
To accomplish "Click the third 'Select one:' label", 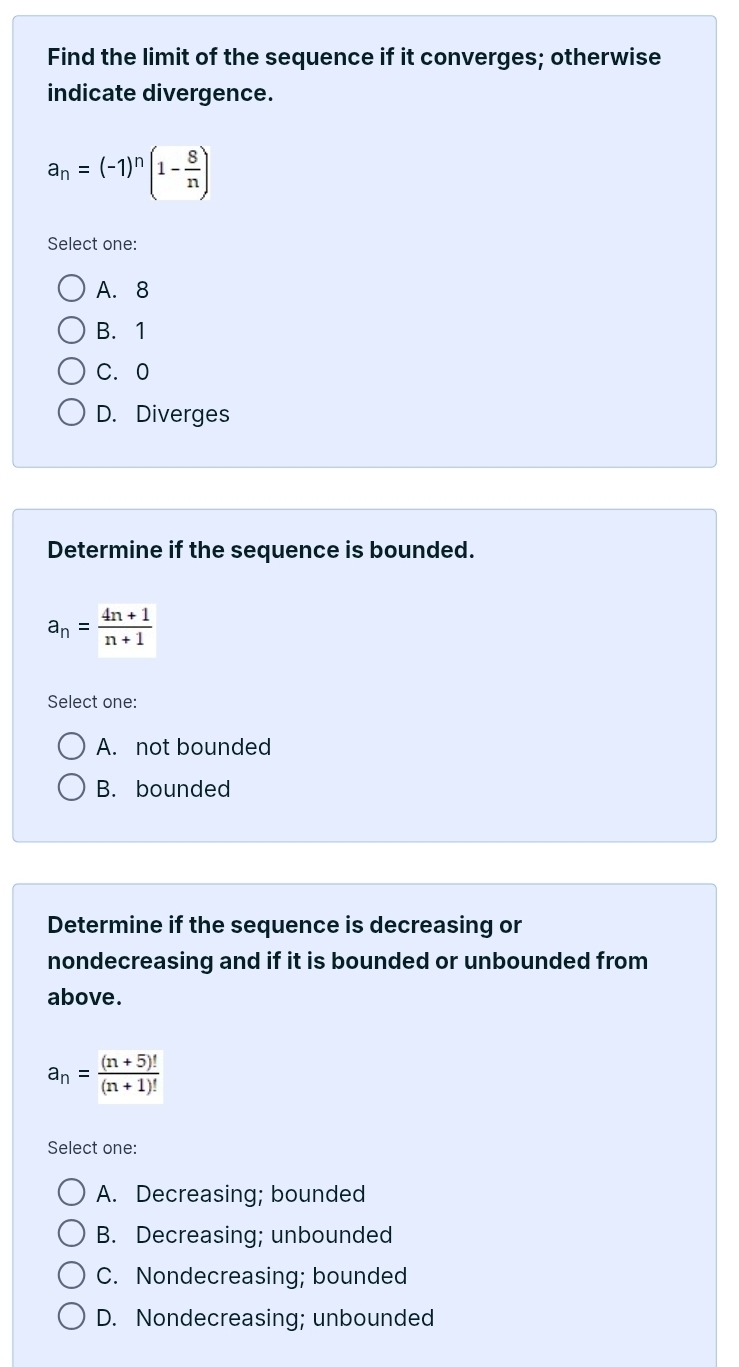I will [x=92, y=1147].
